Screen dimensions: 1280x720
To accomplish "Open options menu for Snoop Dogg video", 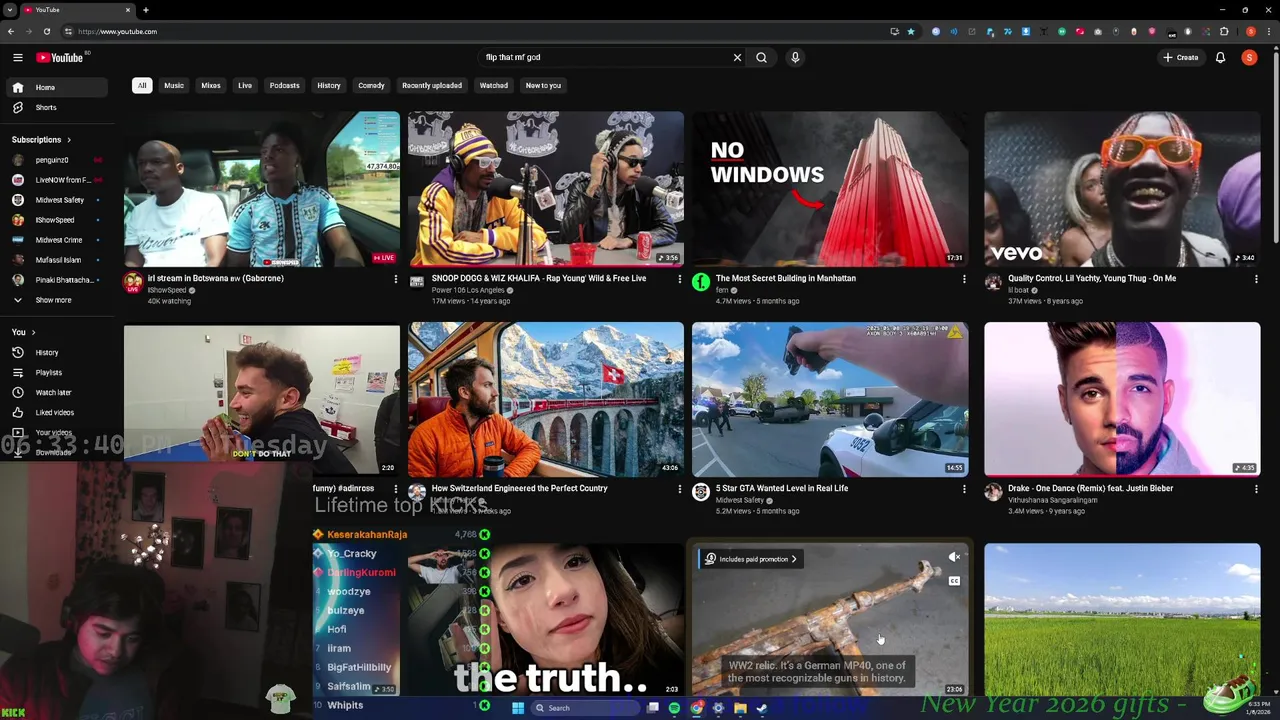I will click(x=679, y=280).
